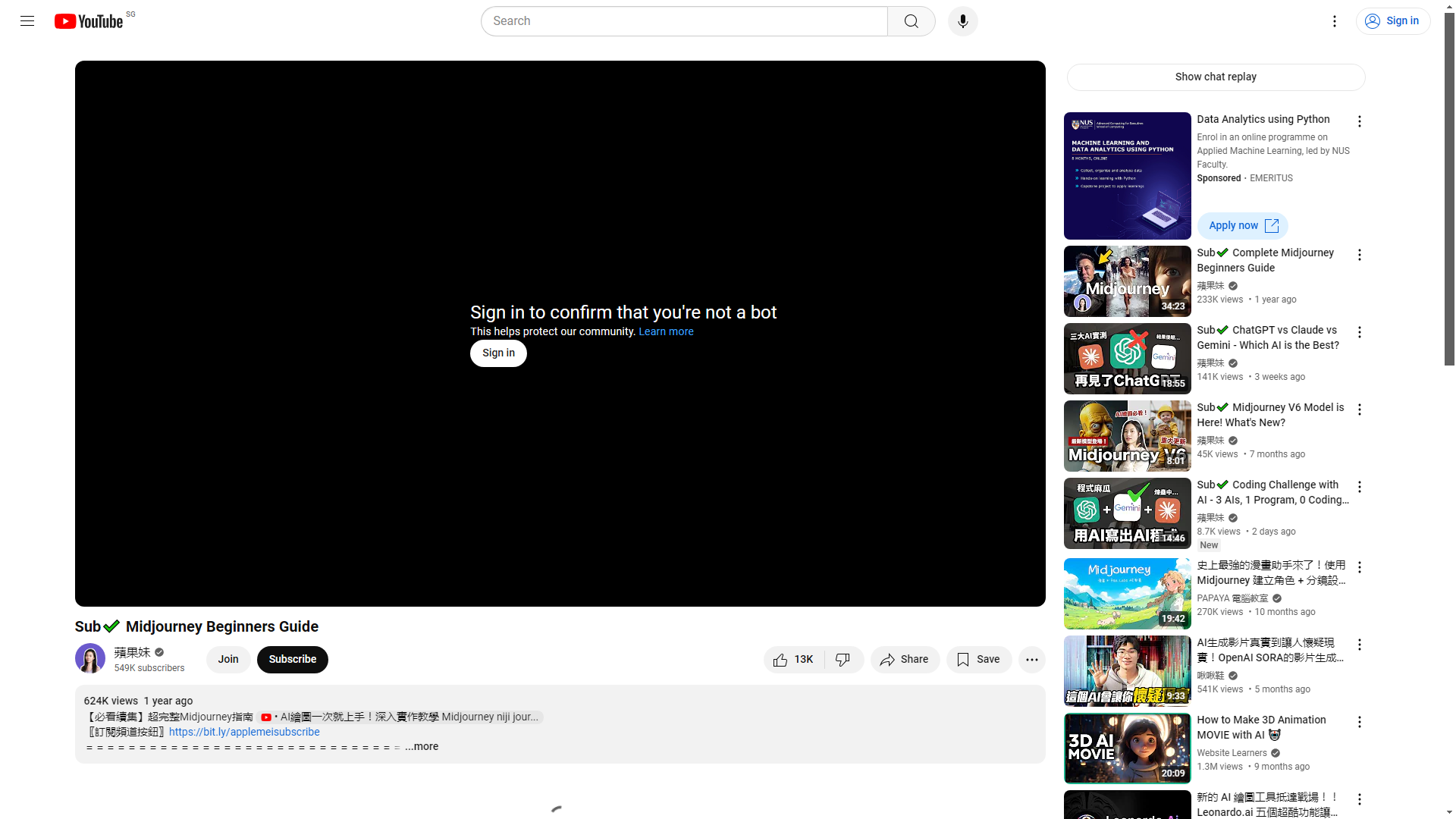
Task: Open the Learn more link in player
Action: (x=666, y=332)
